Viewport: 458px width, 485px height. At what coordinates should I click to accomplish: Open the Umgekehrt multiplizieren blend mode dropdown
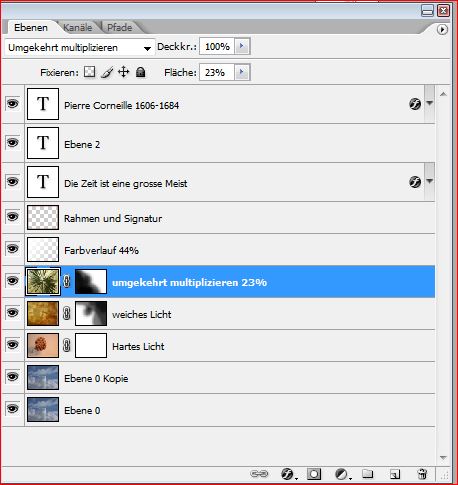(80, 47)
